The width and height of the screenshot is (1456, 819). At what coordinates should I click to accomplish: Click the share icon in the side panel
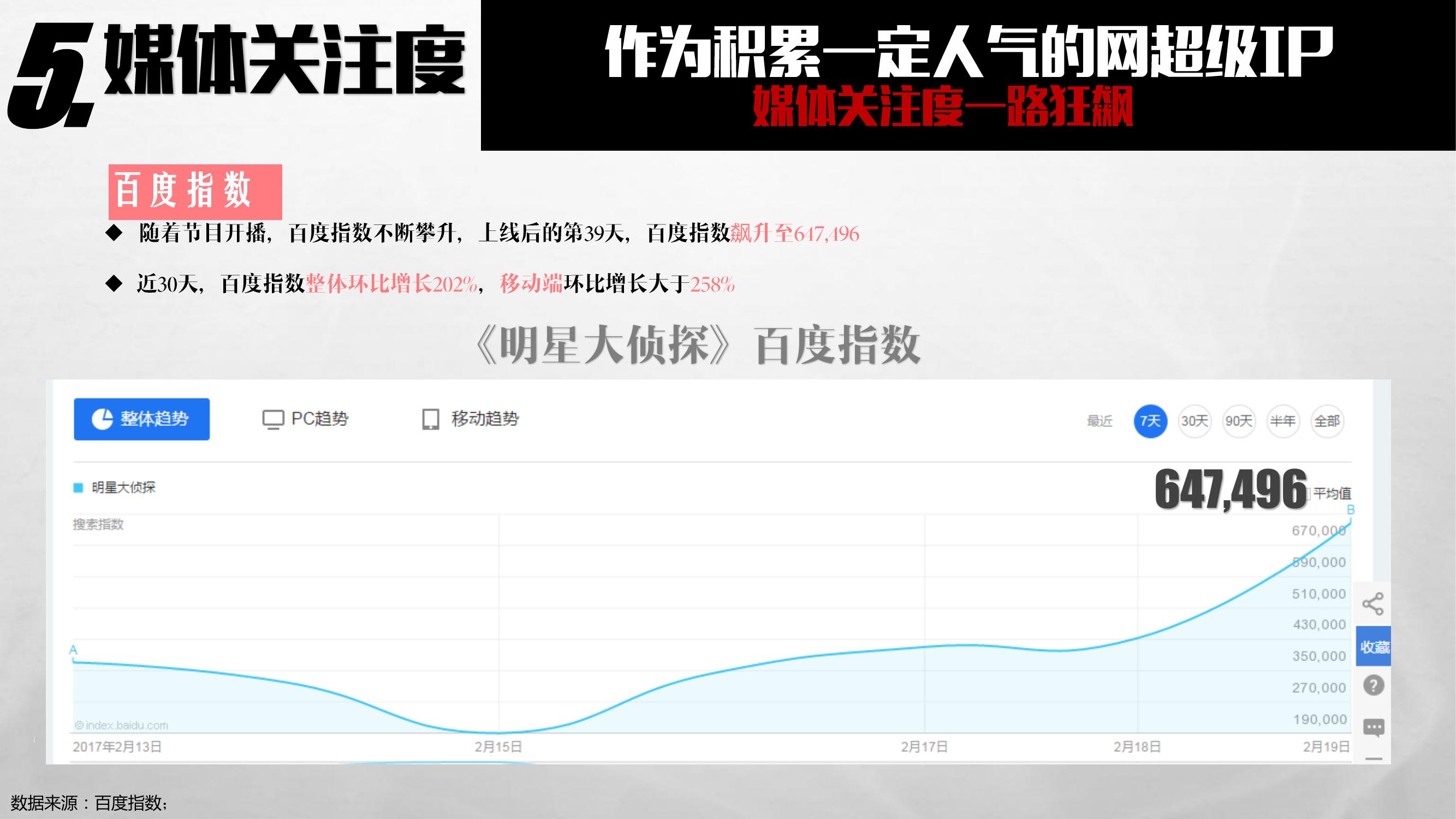tap(1373, 604)
